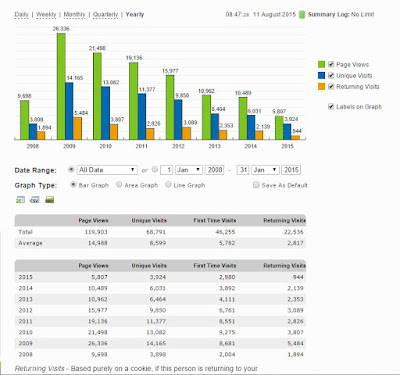Switch to Monthly view
The height and width of the screenshot is (375, 400).
point(74,15)
